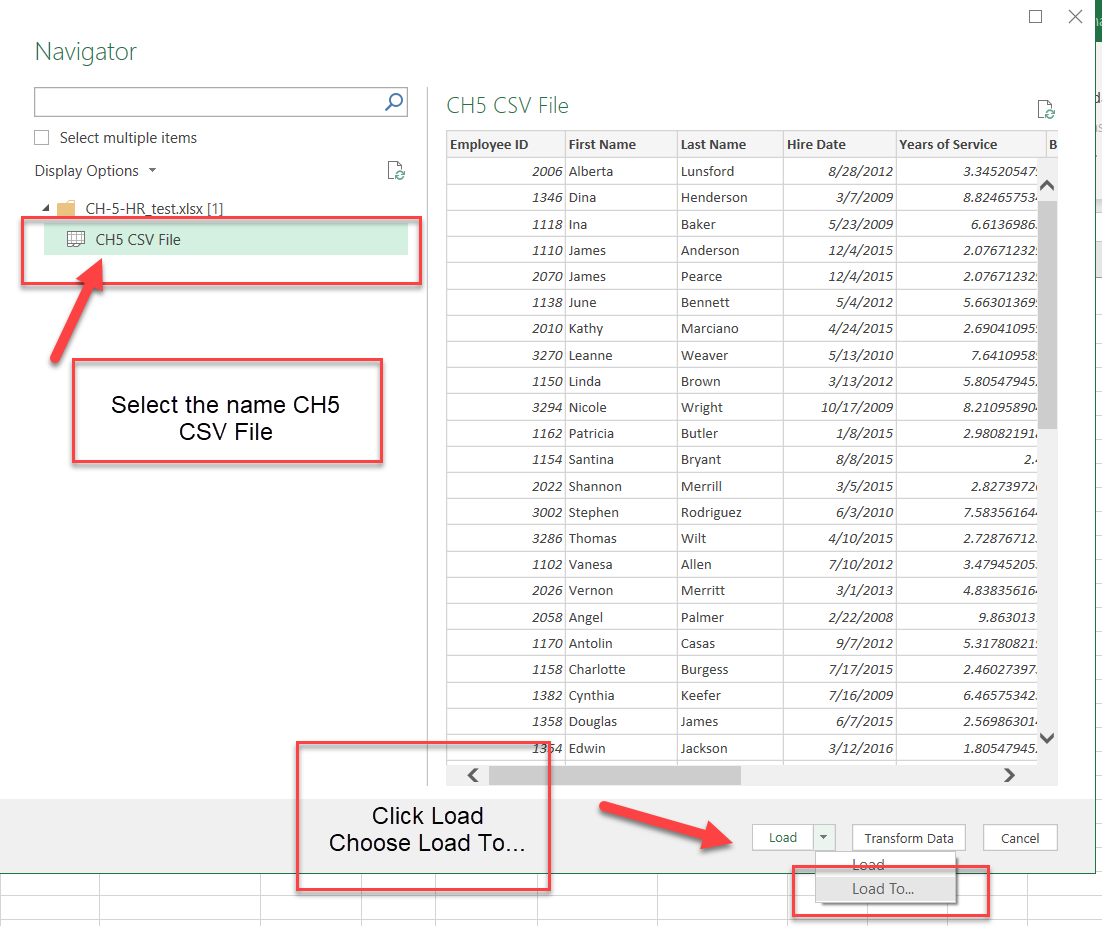Enable Select multiple items checkbox
Viewport: 1102px width, 926px height.
[41, 138]
